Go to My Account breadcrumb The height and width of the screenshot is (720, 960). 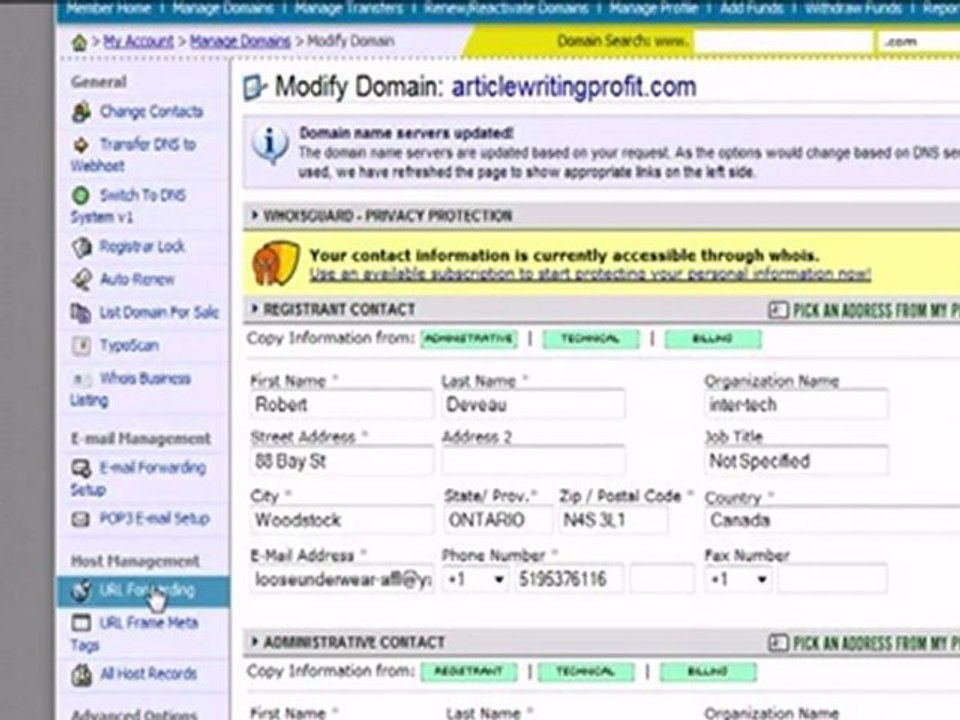138,42
